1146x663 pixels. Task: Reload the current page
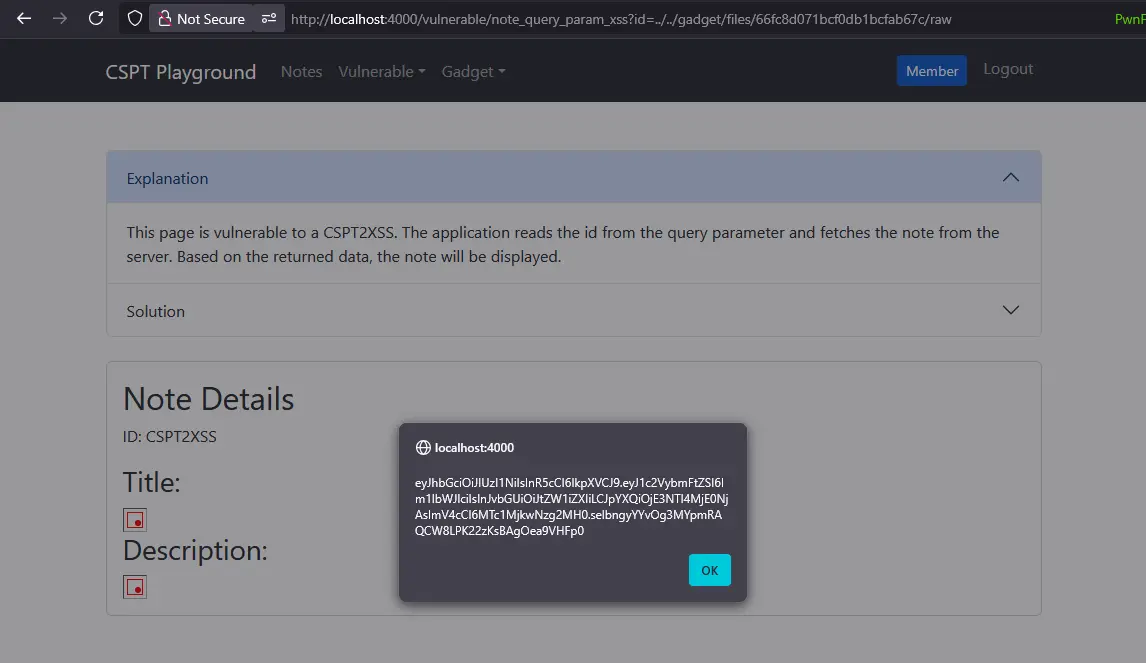96,18
